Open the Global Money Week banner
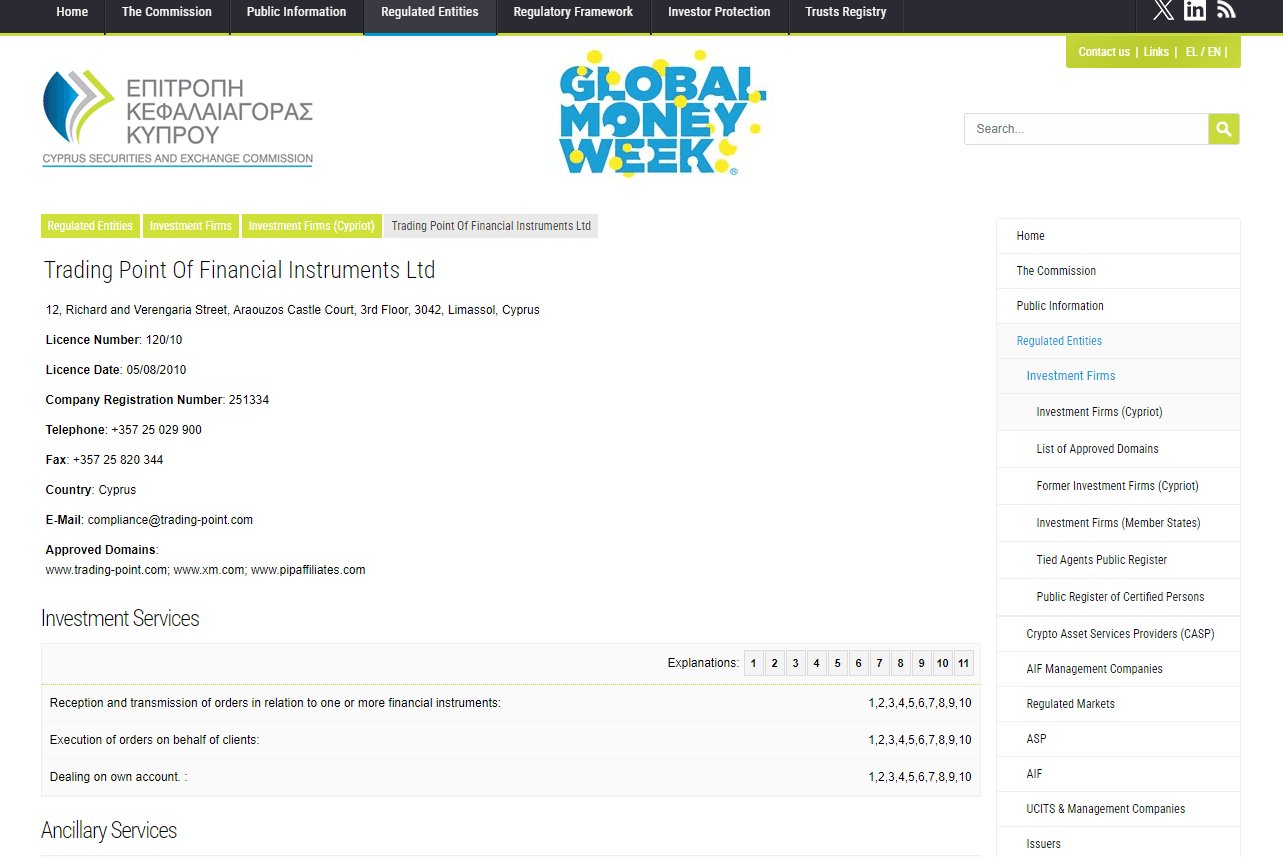Screen dimensions: 1283x857 point(662,113)
